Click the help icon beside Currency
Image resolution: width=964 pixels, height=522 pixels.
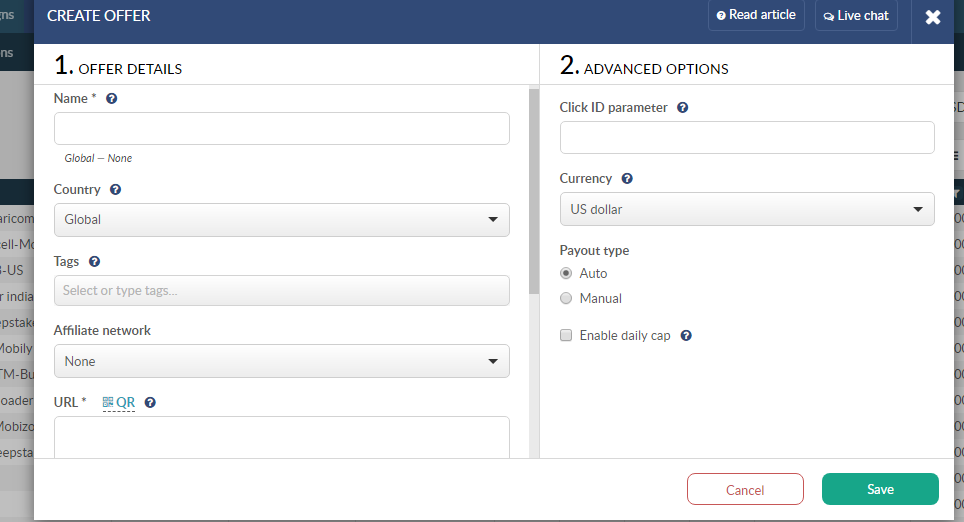pyautogui.click(x=627, y=179)
